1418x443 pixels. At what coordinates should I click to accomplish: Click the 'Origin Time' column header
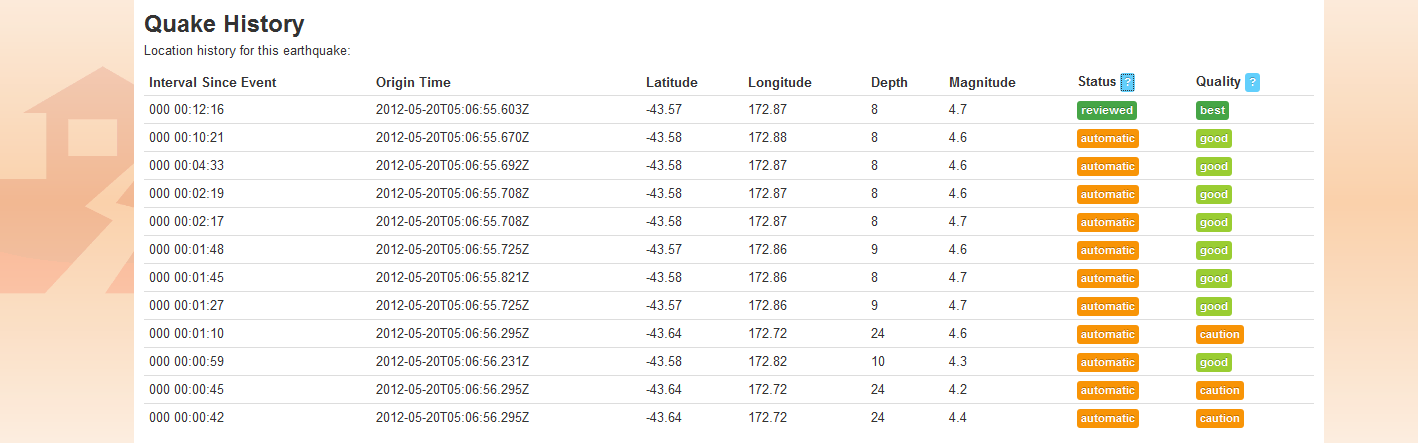point(413,83)
